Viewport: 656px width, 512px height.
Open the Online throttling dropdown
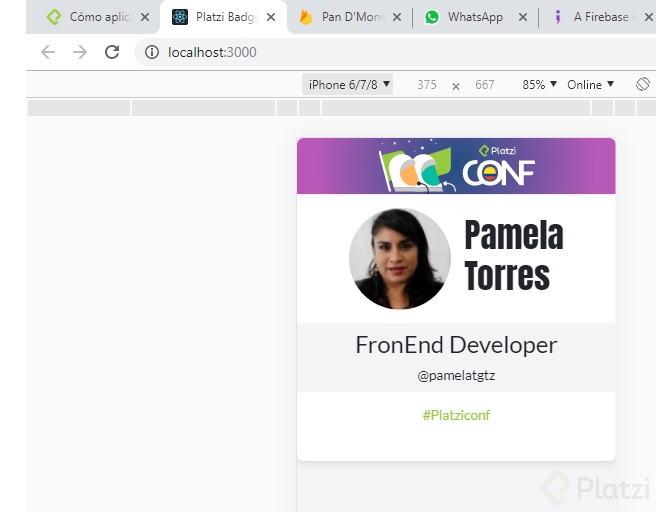pos(590,85)
